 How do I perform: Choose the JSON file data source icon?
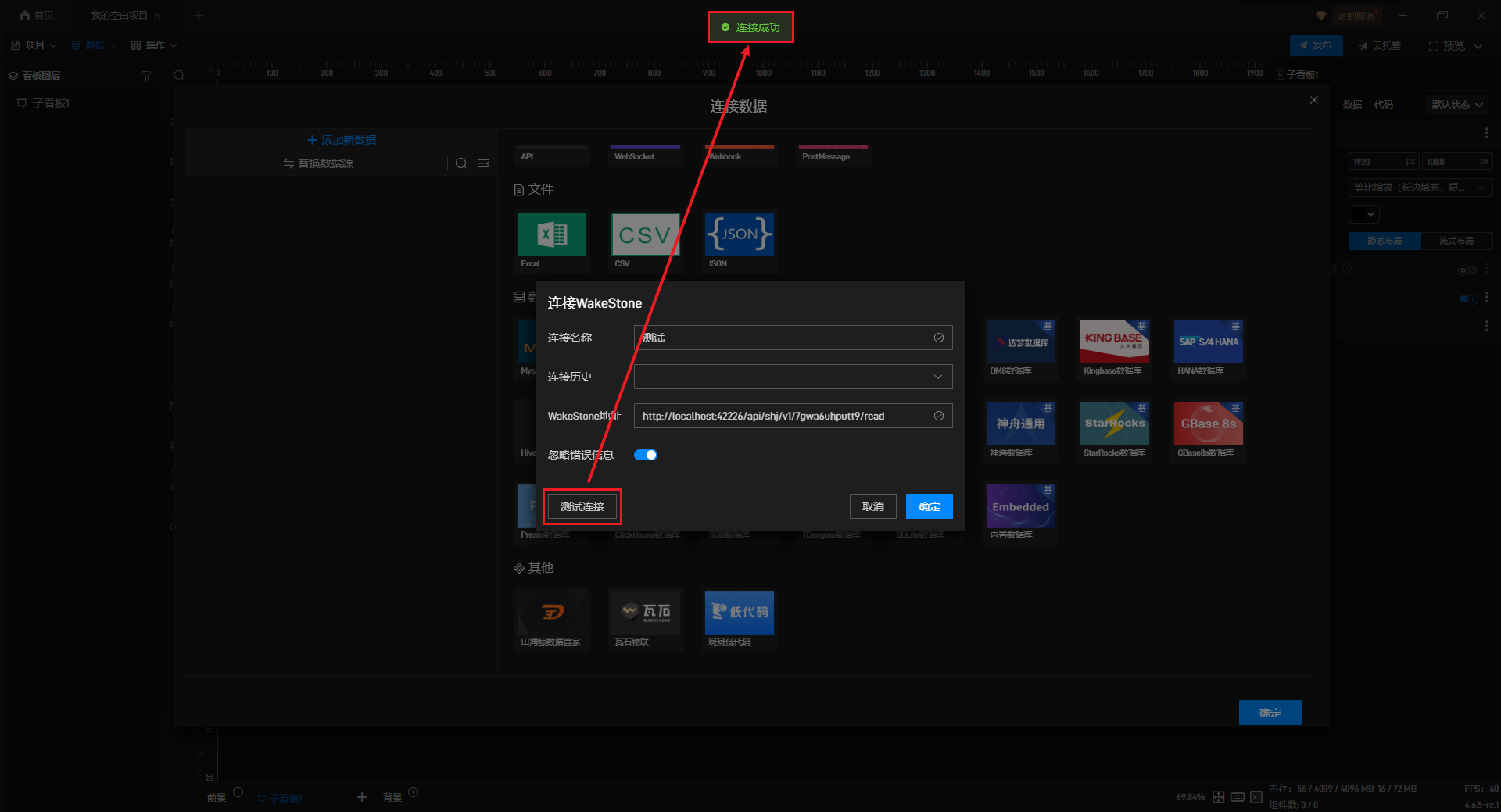coord(739,234)
